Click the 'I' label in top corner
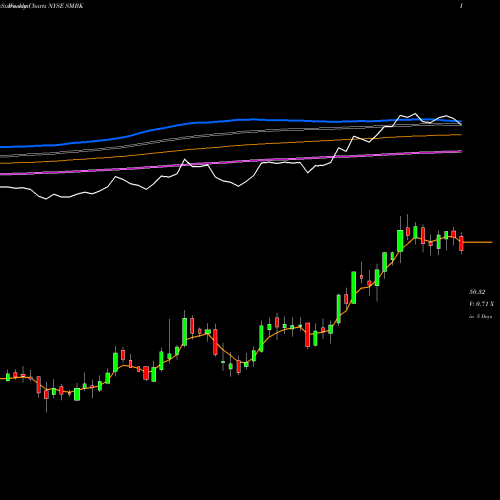Image resolution: width=500 pixels, height=500 pixels. point(461,6)
